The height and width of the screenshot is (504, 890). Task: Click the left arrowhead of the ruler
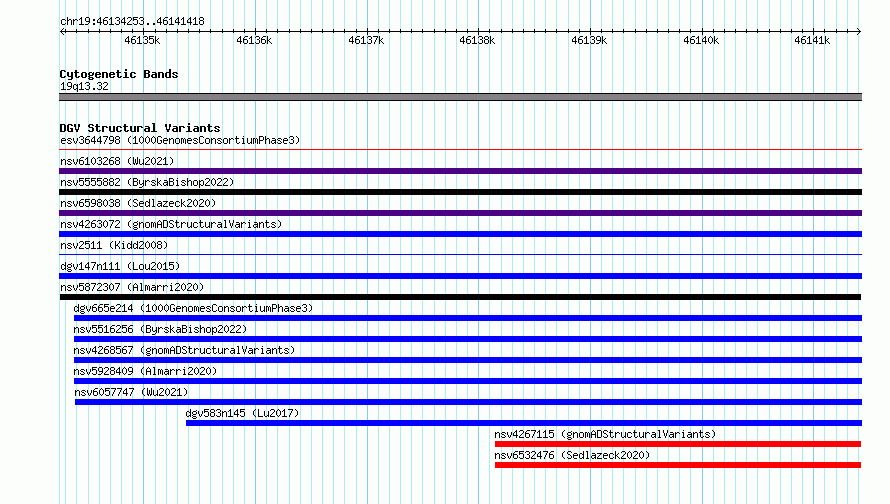pos(62,31)
